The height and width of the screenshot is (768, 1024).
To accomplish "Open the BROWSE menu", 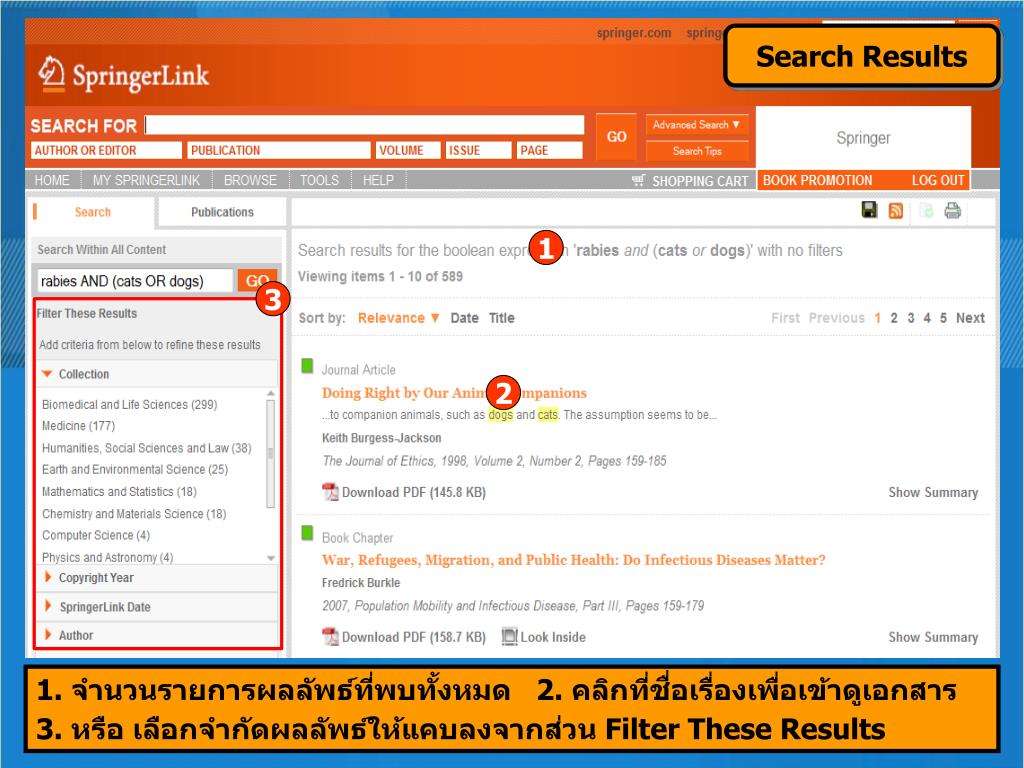I will [250, 180].
